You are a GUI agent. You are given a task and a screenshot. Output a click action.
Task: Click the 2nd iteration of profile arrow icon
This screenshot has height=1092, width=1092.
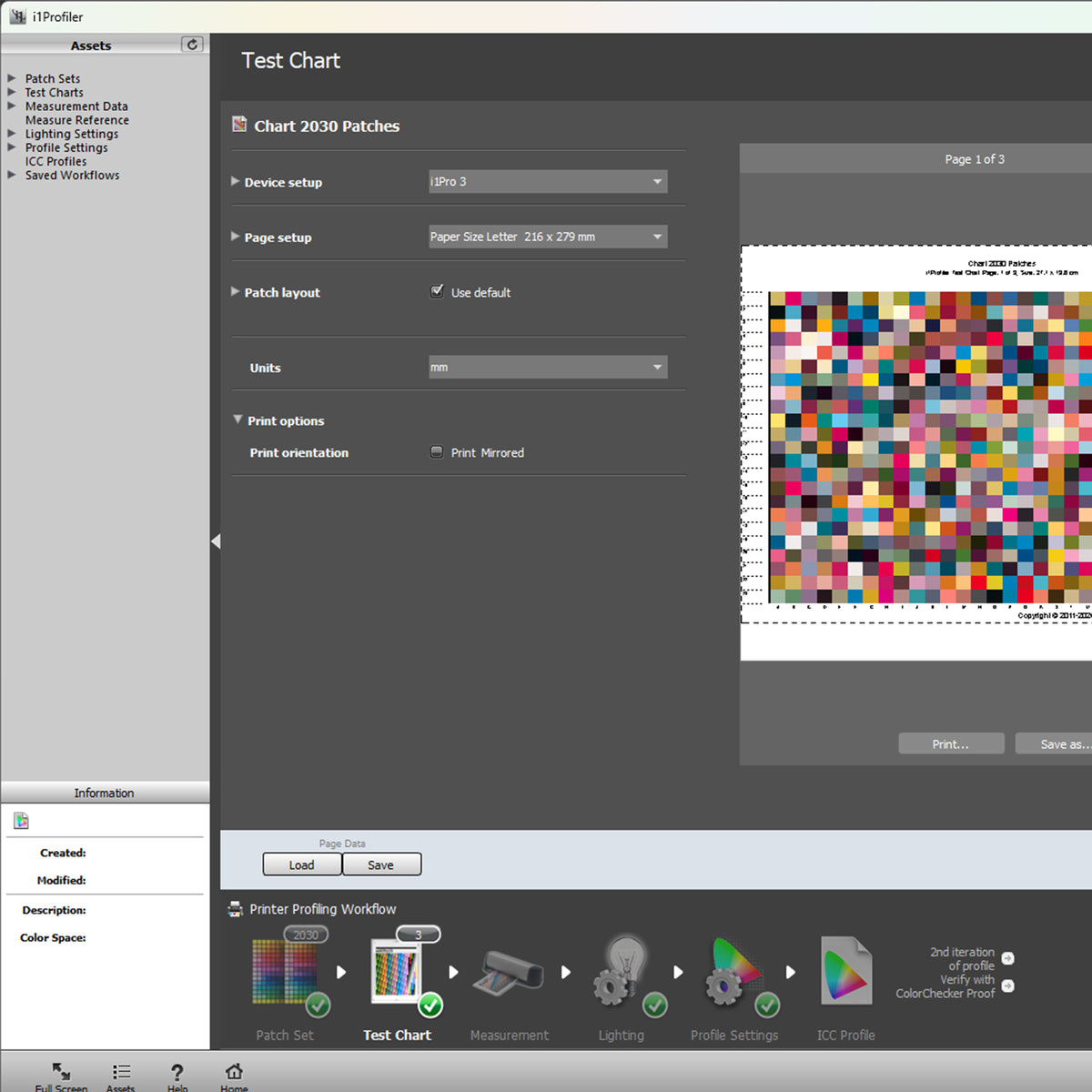click(x=1008, y=958)
